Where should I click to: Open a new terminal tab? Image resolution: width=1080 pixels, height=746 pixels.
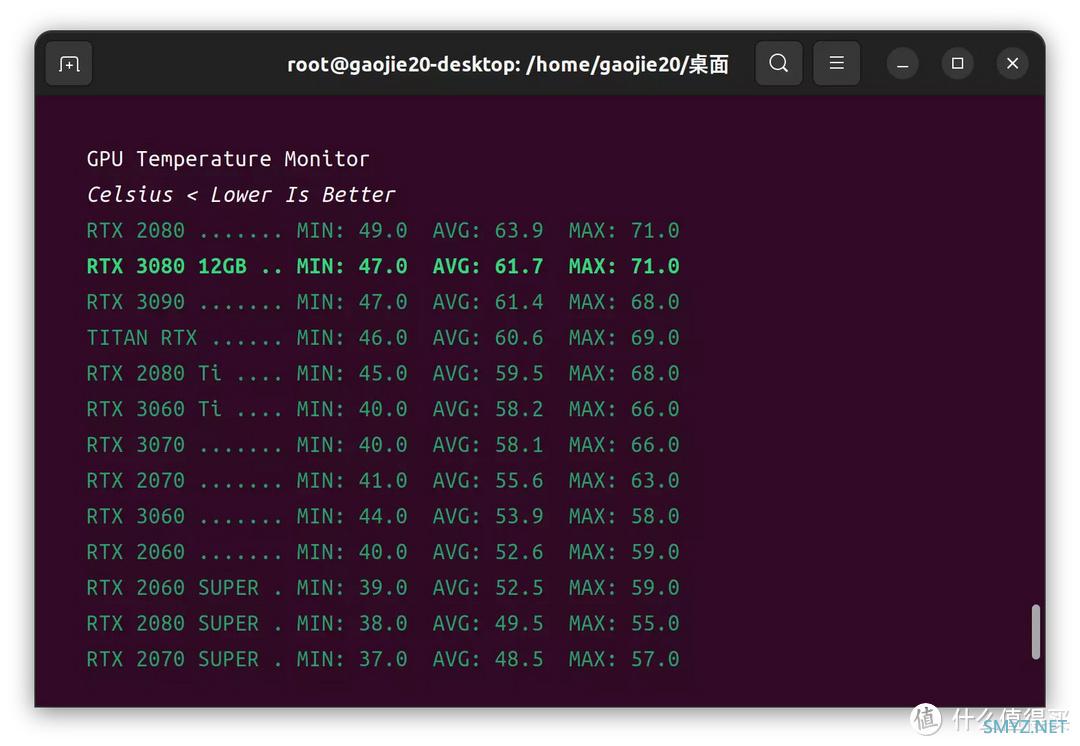69,63
